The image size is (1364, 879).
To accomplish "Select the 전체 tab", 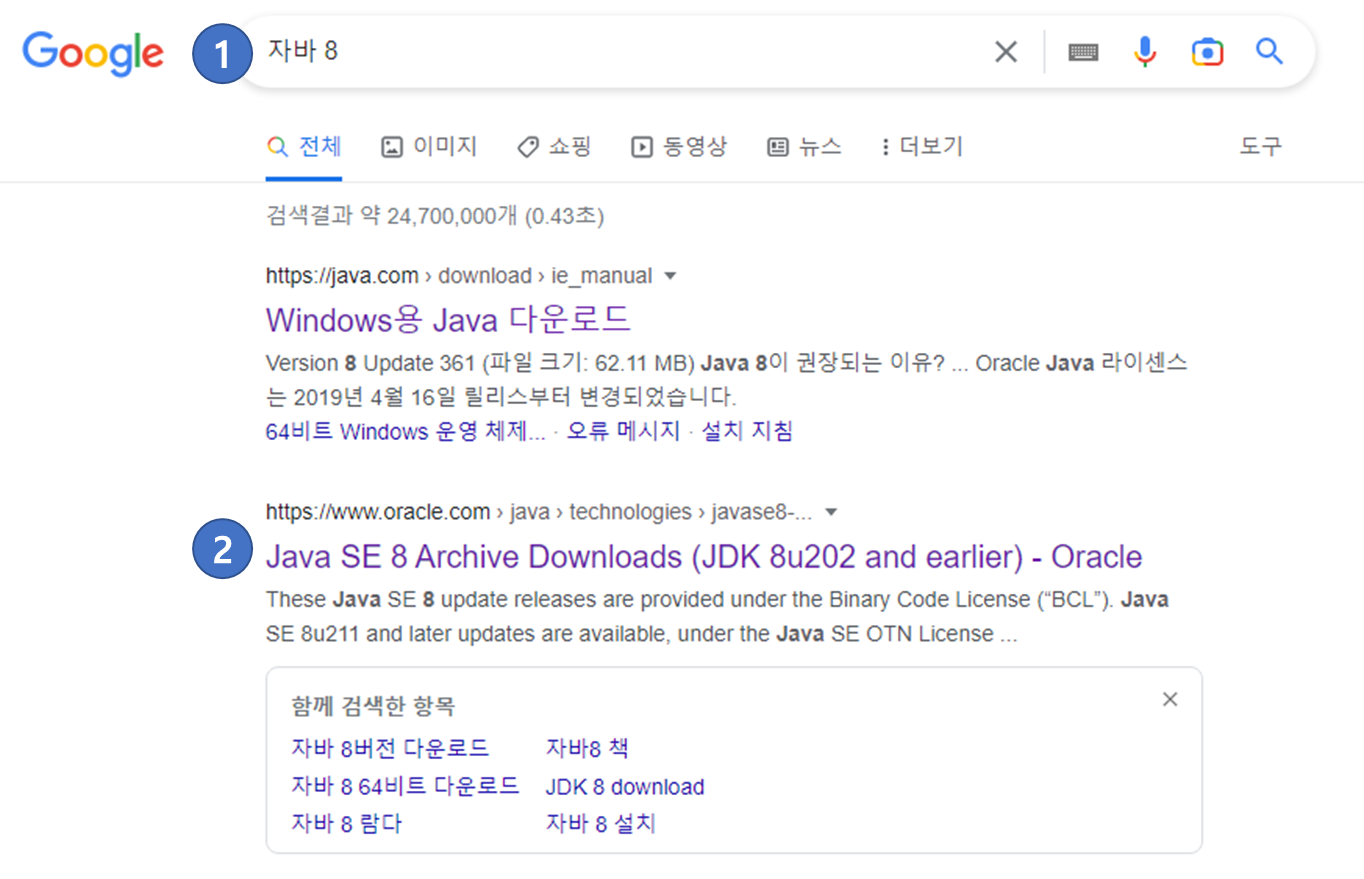I will [304, 147].
